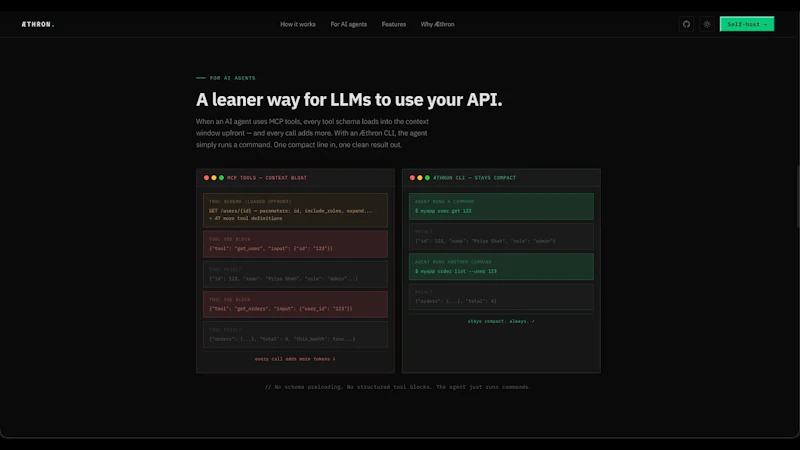The image size is (800, 450).
Task: Click the red dot in MCP Tools window
Action: click(x=206, y=178)
